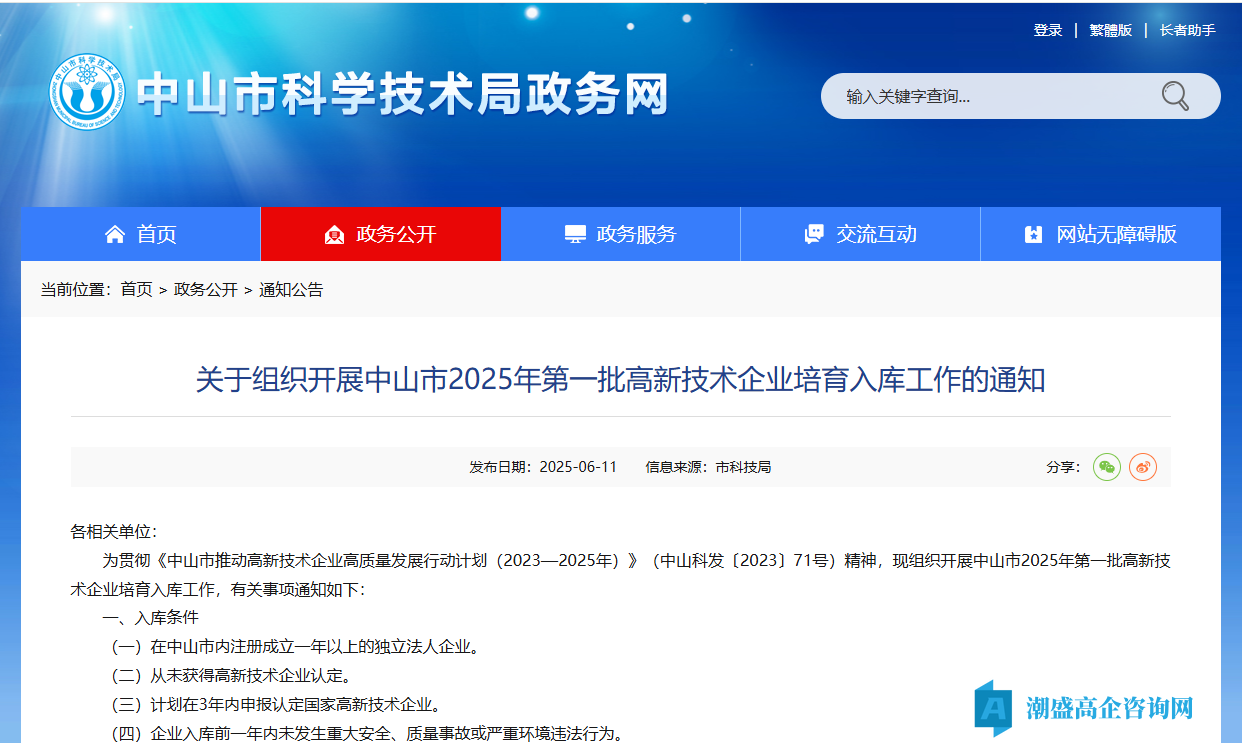Click the 一、入库条件 heading
1242x743 pixels.
click(150, 618)
